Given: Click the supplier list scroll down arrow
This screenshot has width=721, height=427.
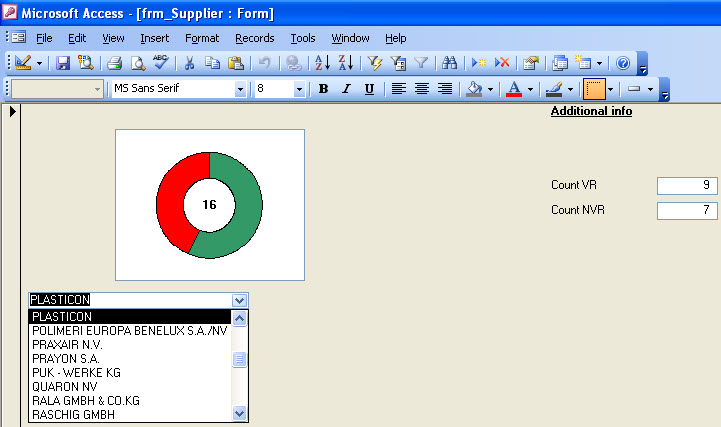Looking at the screenshot, I should (240, 413).
